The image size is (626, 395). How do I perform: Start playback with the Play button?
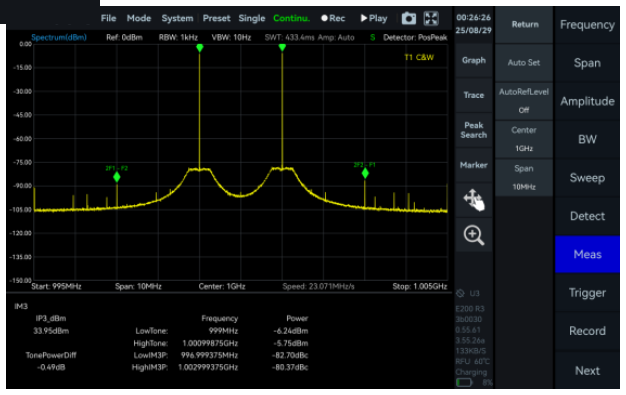[x=374, y=18]
